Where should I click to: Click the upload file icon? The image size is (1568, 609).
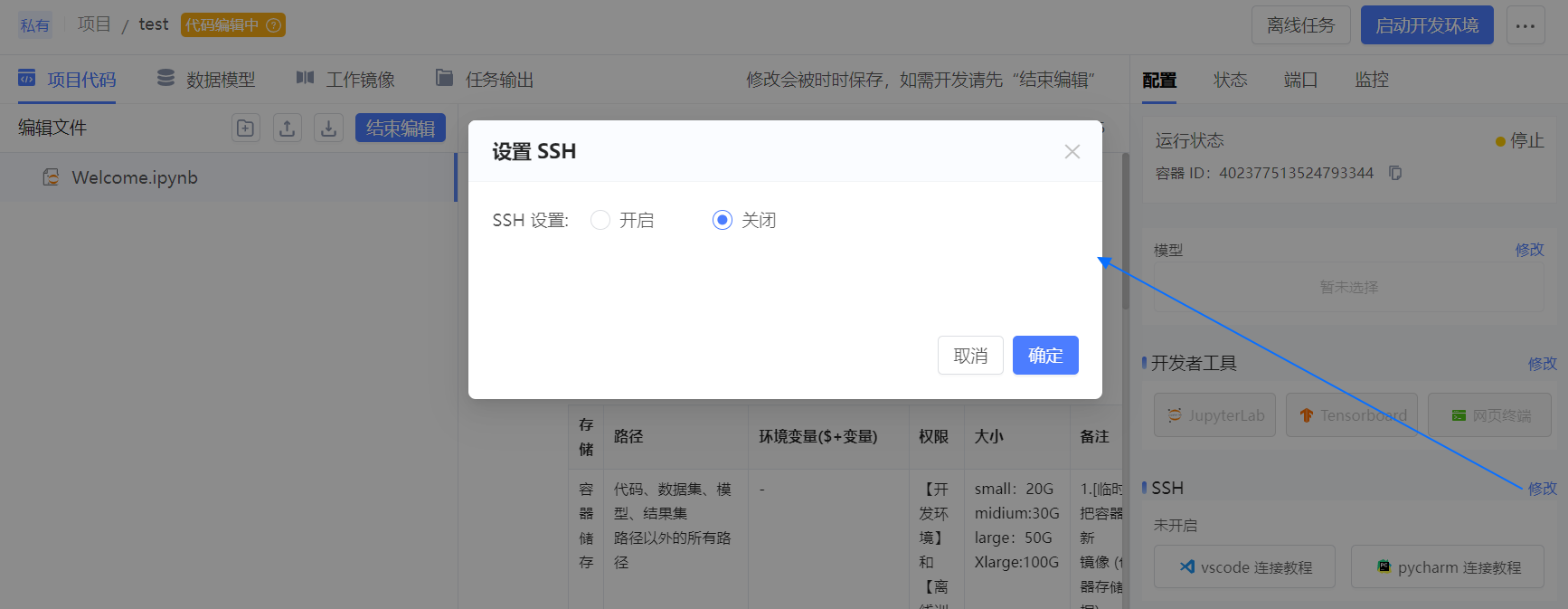[287, 128]
